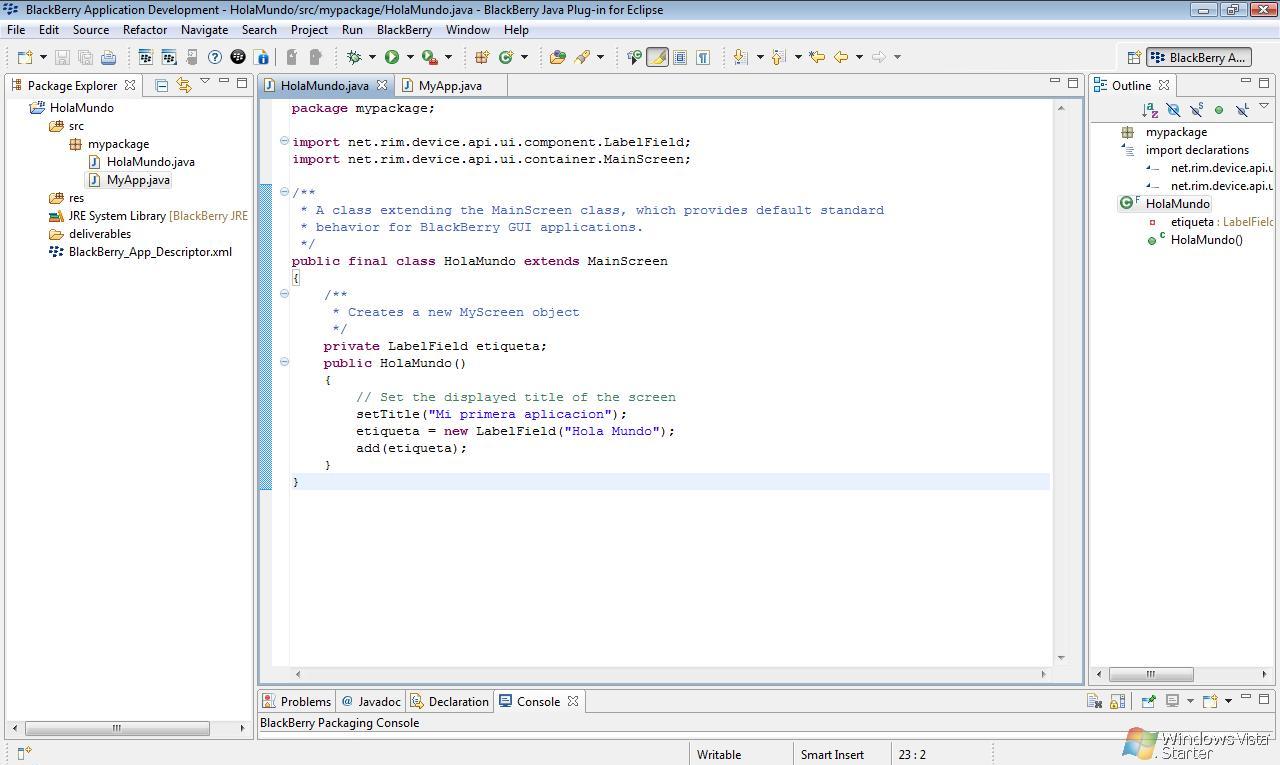Screen dimensions: 1280x765
Task: Click the Sort alphabetically icon in Outline
Action: [x=1150, y=110]
